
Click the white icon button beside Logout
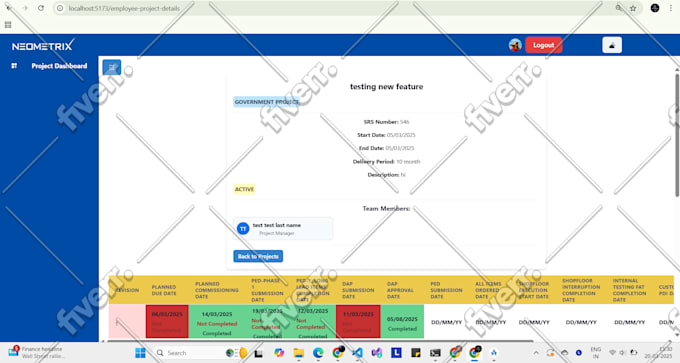611,45
